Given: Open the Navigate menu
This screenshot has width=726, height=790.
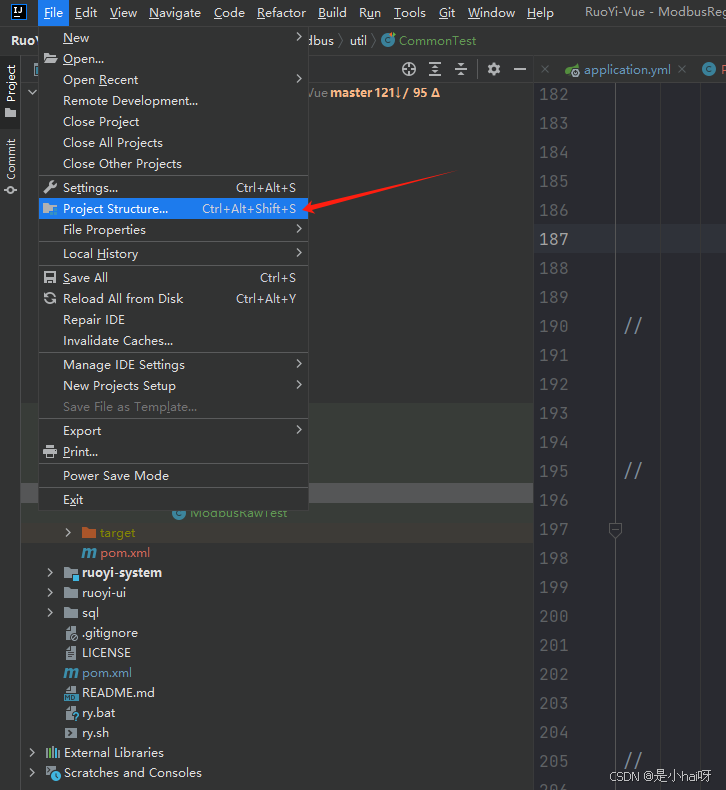Looking at the screenshot, I should (x=175, y=13).
